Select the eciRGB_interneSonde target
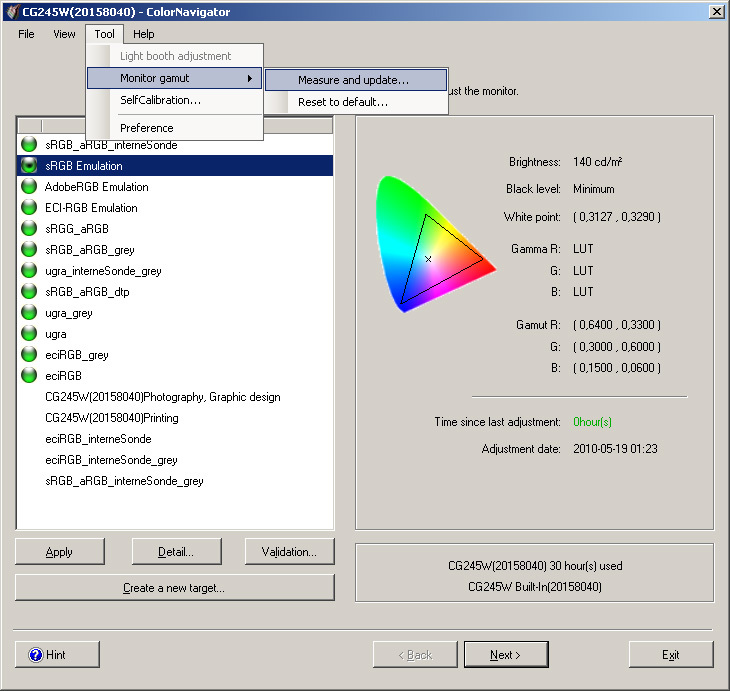 98,439
